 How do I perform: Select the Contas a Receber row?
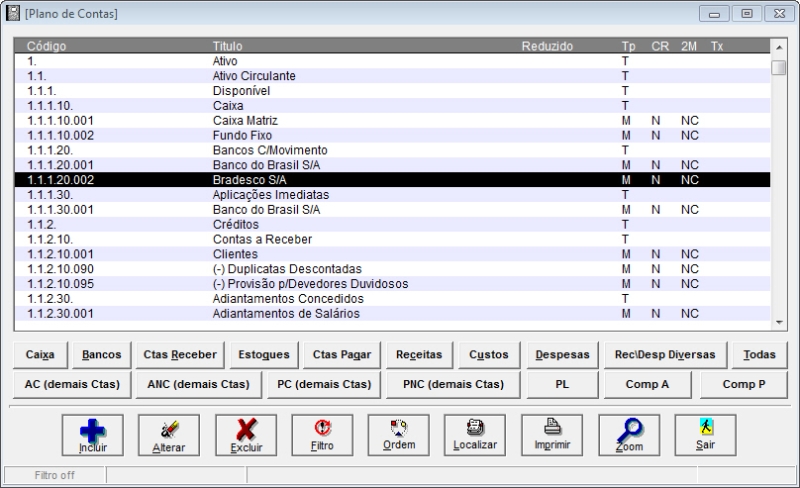392,239
